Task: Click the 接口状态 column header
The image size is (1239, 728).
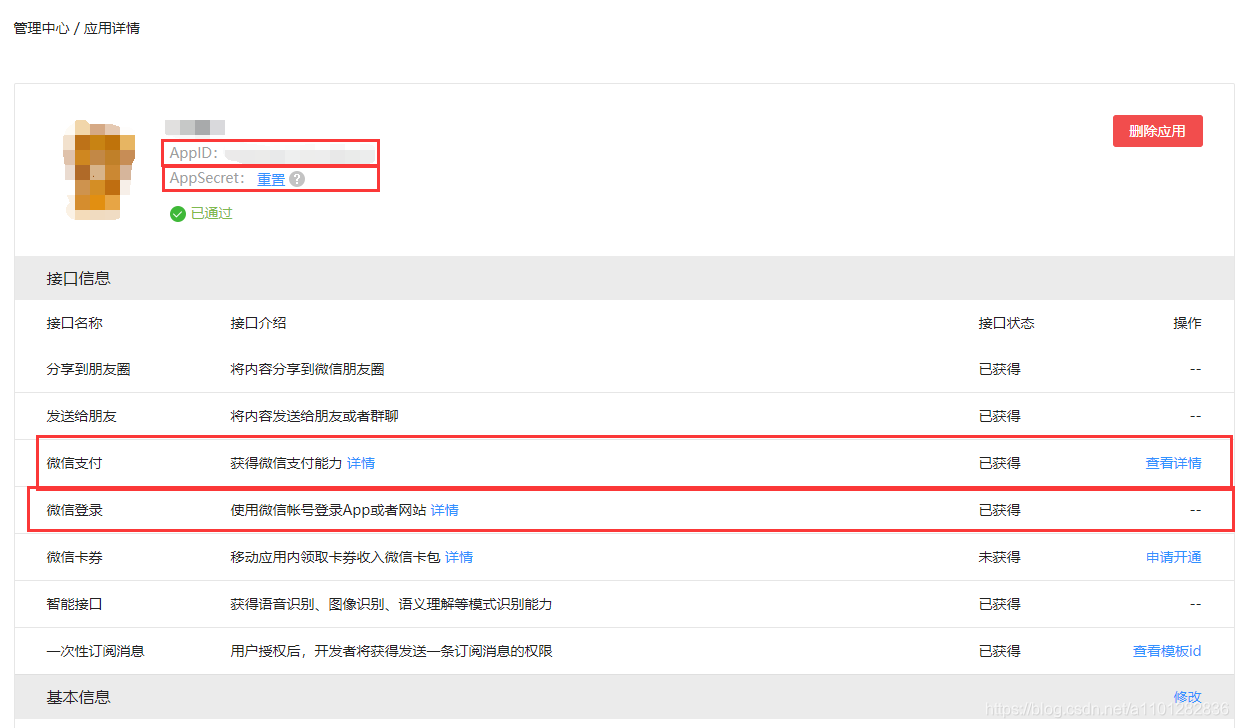Action: click(1006, 323)
